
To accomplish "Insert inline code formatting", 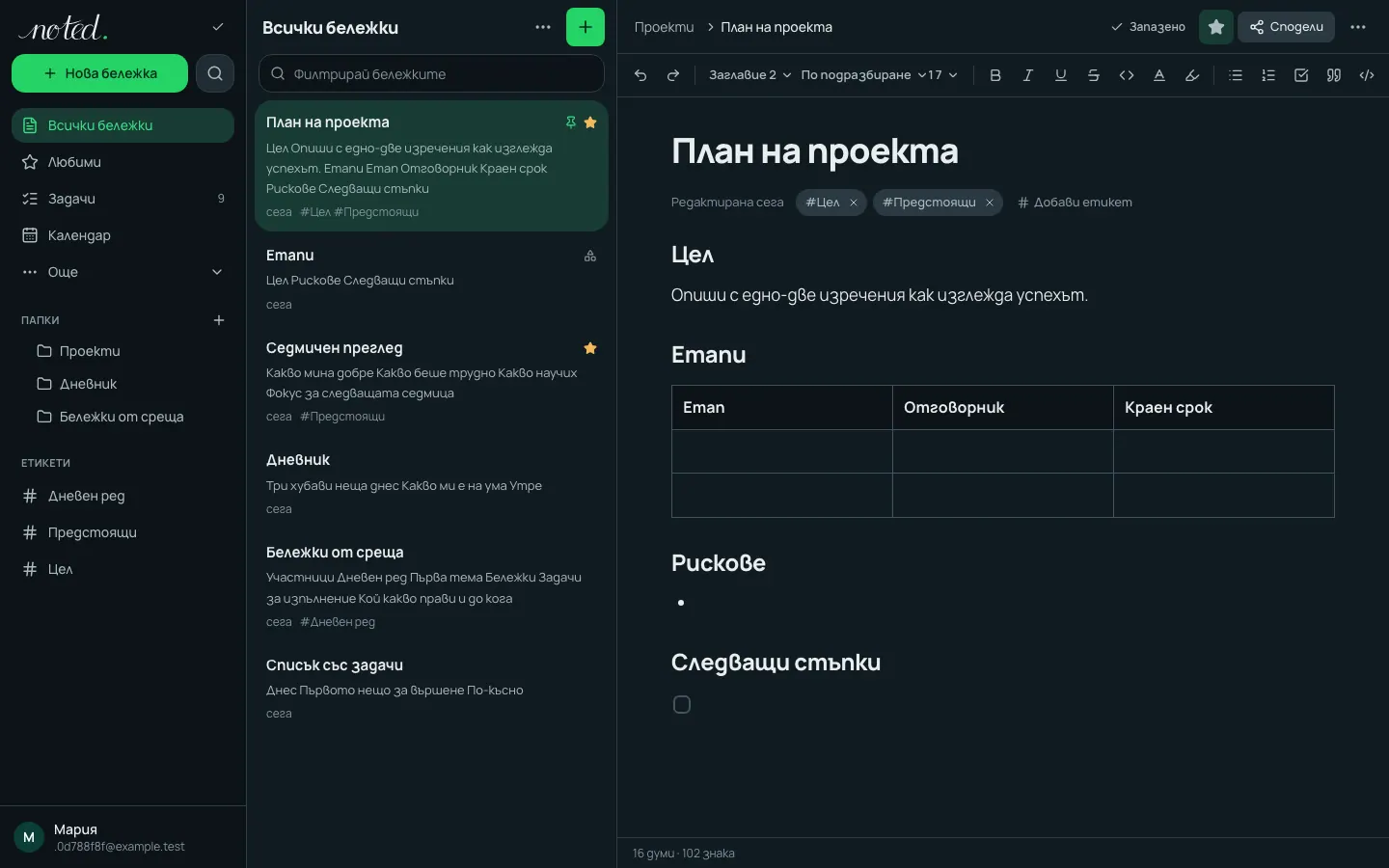I will point(1127,75).
